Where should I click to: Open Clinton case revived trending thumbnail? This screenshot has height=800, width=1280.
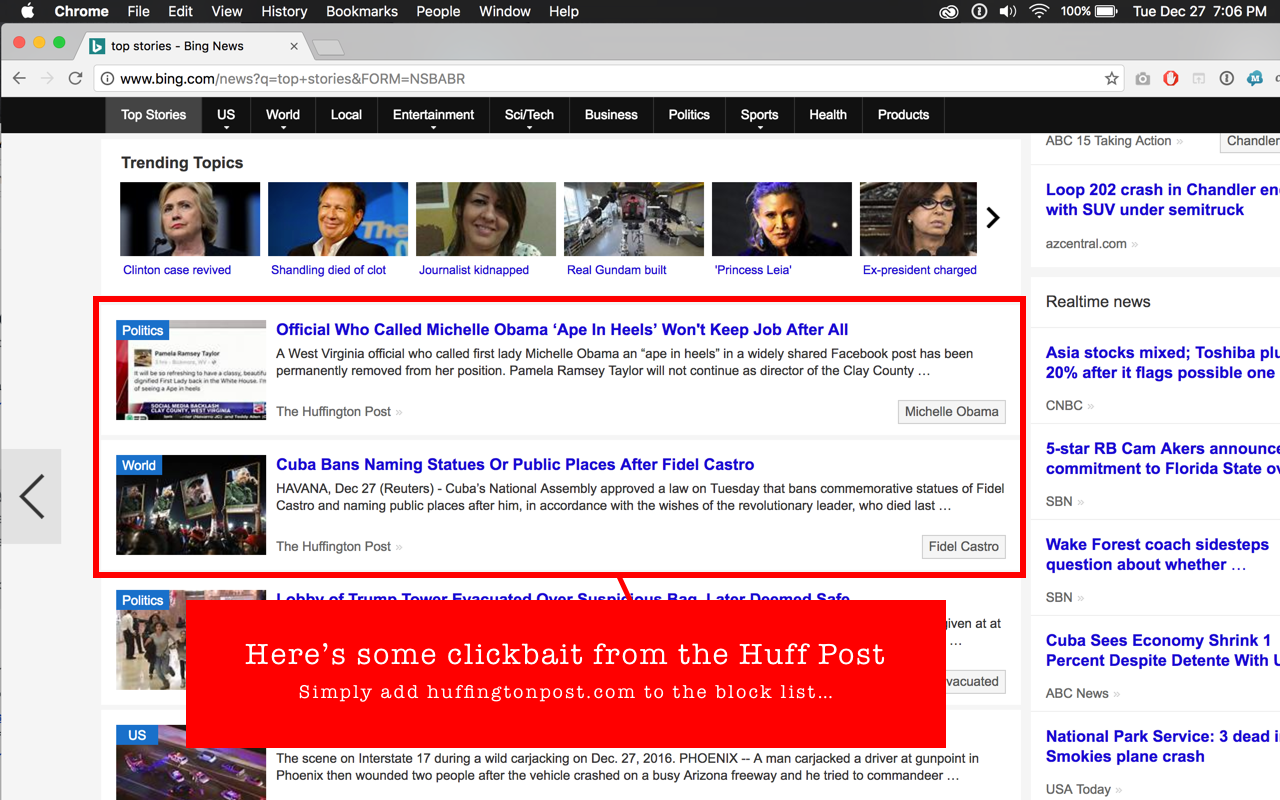click(x=190, y=219)
